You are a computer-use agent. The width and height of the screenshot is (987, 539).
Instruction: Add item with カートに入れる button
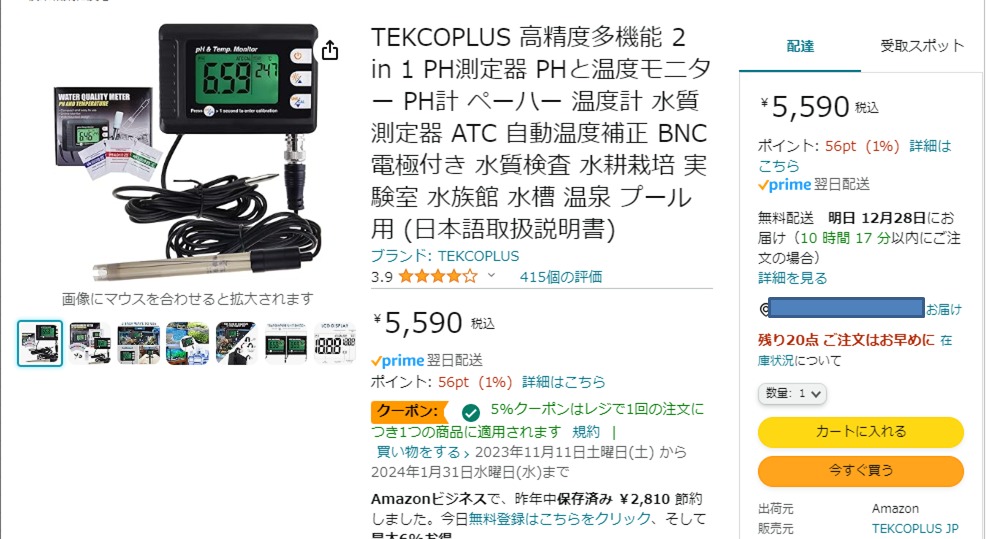860,431
